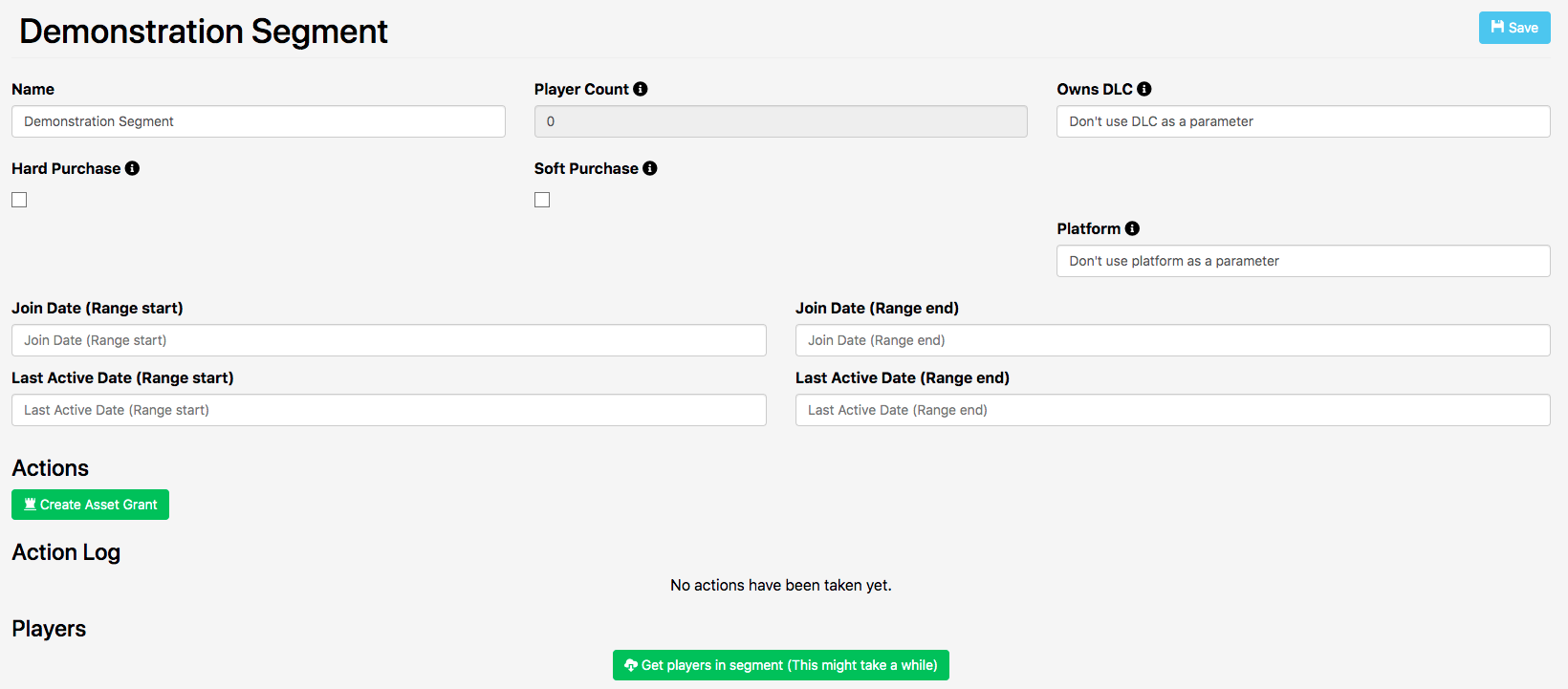Enable the Hard Purchase checkbox
This screenshot has width=1568, height=689.
[19, 200]
